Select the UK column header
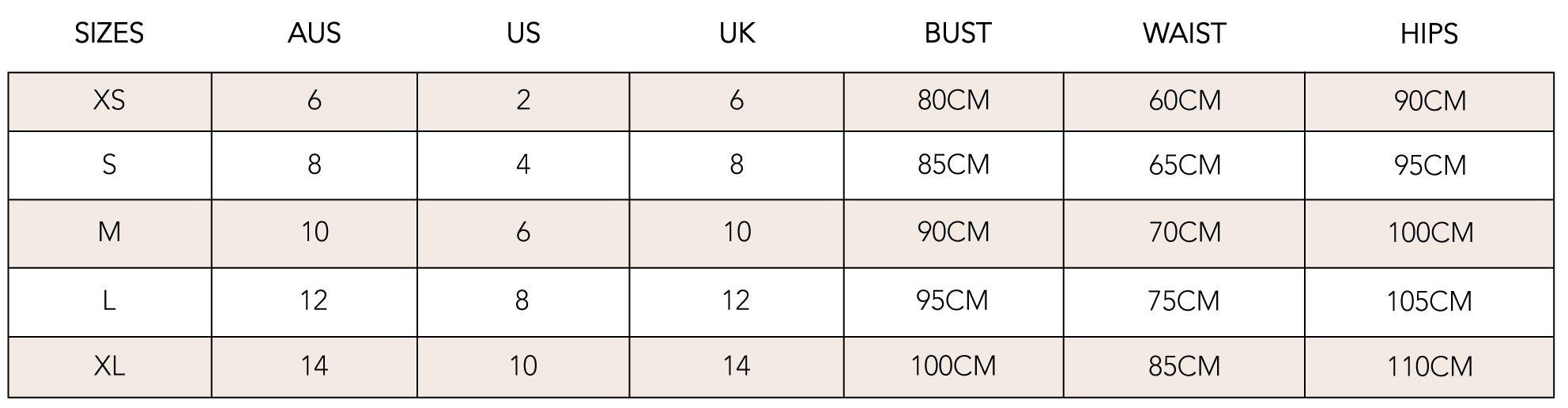 point(737,33)
